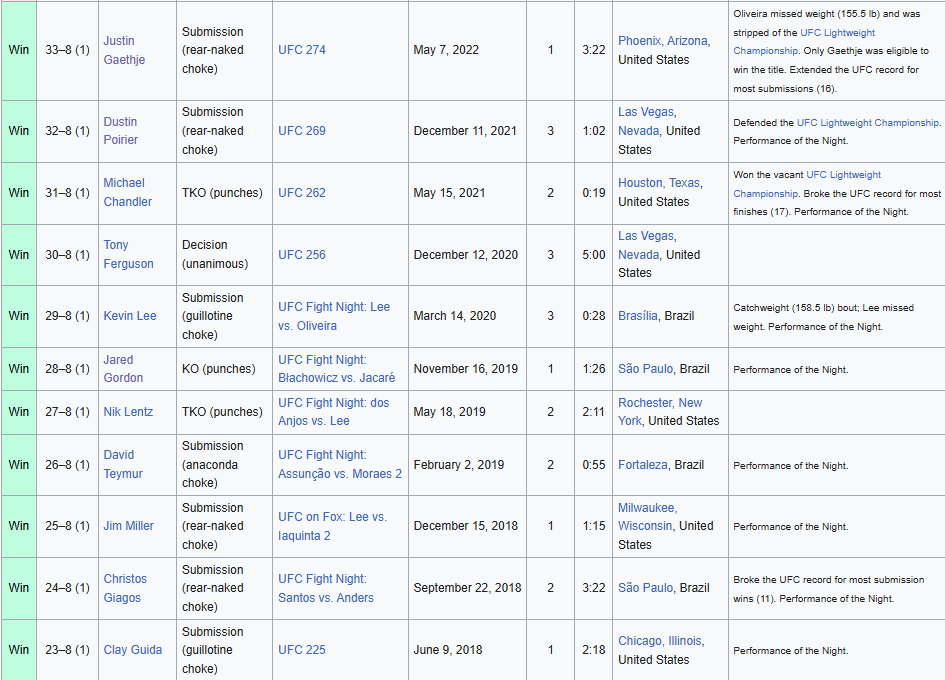Open UFC Lightweight Championship link in UFC 262 notes
This screenshot has width=945, height=680.
(x=807, y=184)
